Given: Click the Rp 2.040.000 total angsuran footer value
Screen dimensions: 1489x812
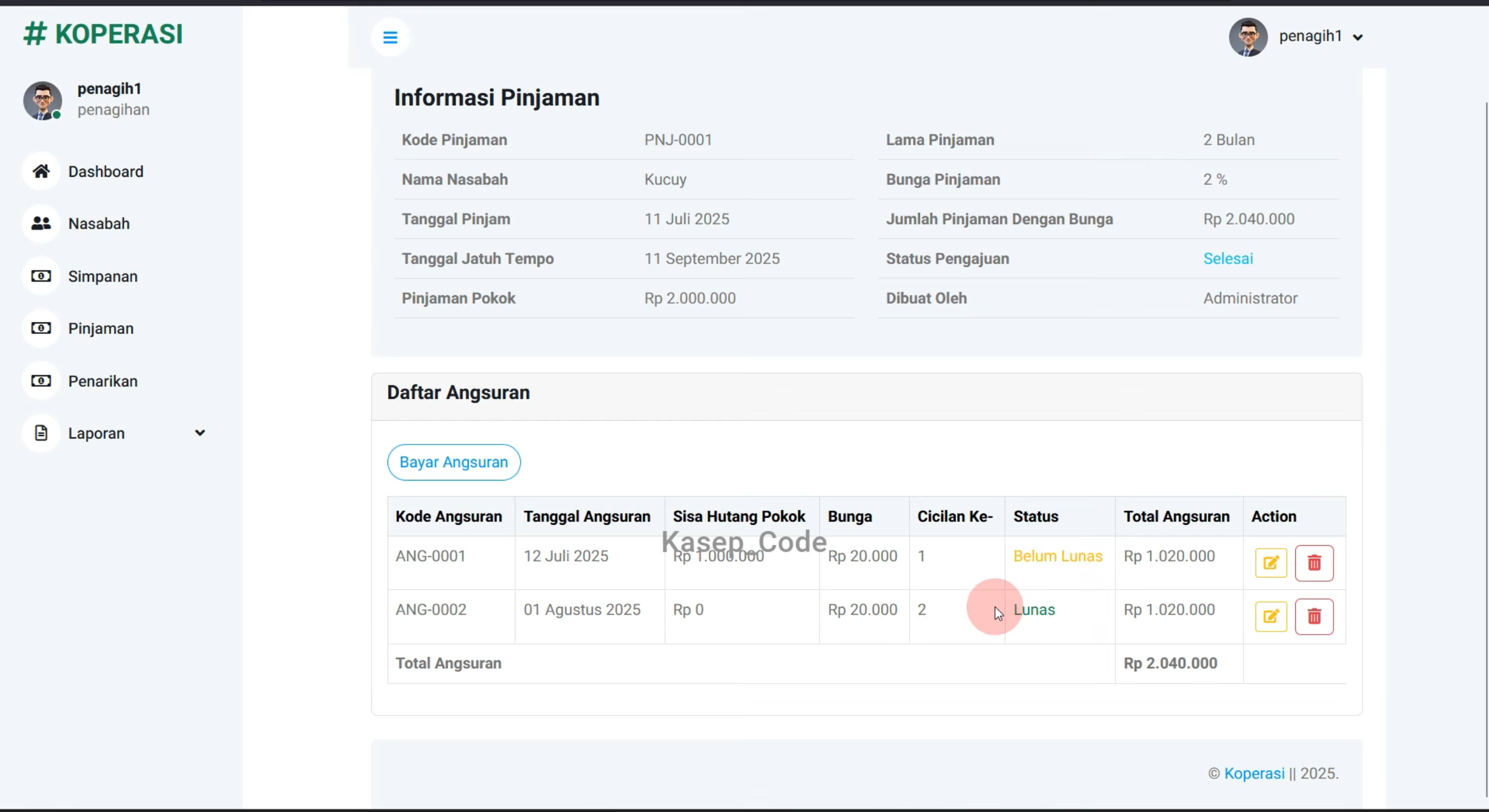Looking at the screenshot, I should pyautogui.click(x=1170, y=663).
